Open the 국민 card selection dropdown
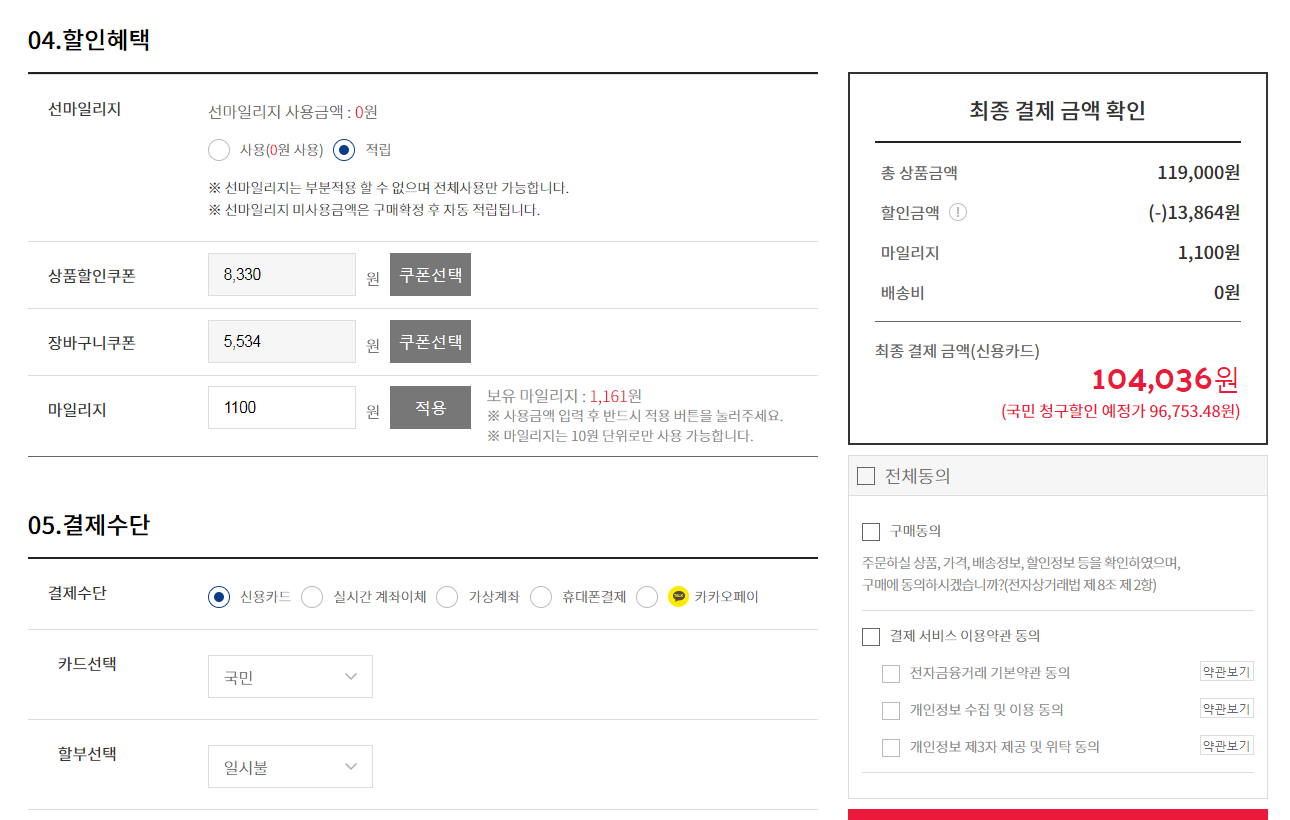The height and width of the screenshot is (820, 1290). pos(290,677)
